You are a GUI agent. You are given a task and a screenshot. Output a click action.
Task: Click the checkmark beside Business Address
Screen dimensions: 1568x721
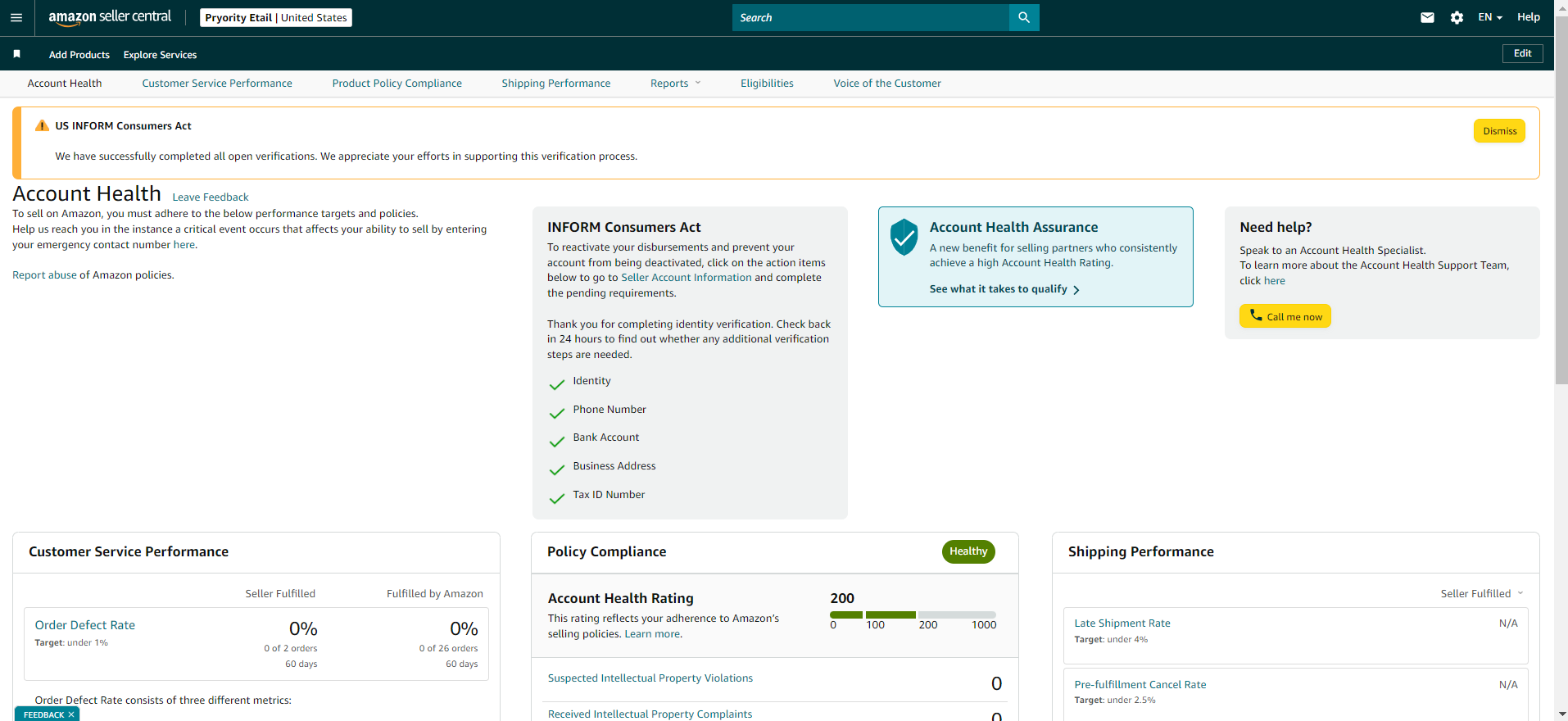click(557, 469)
